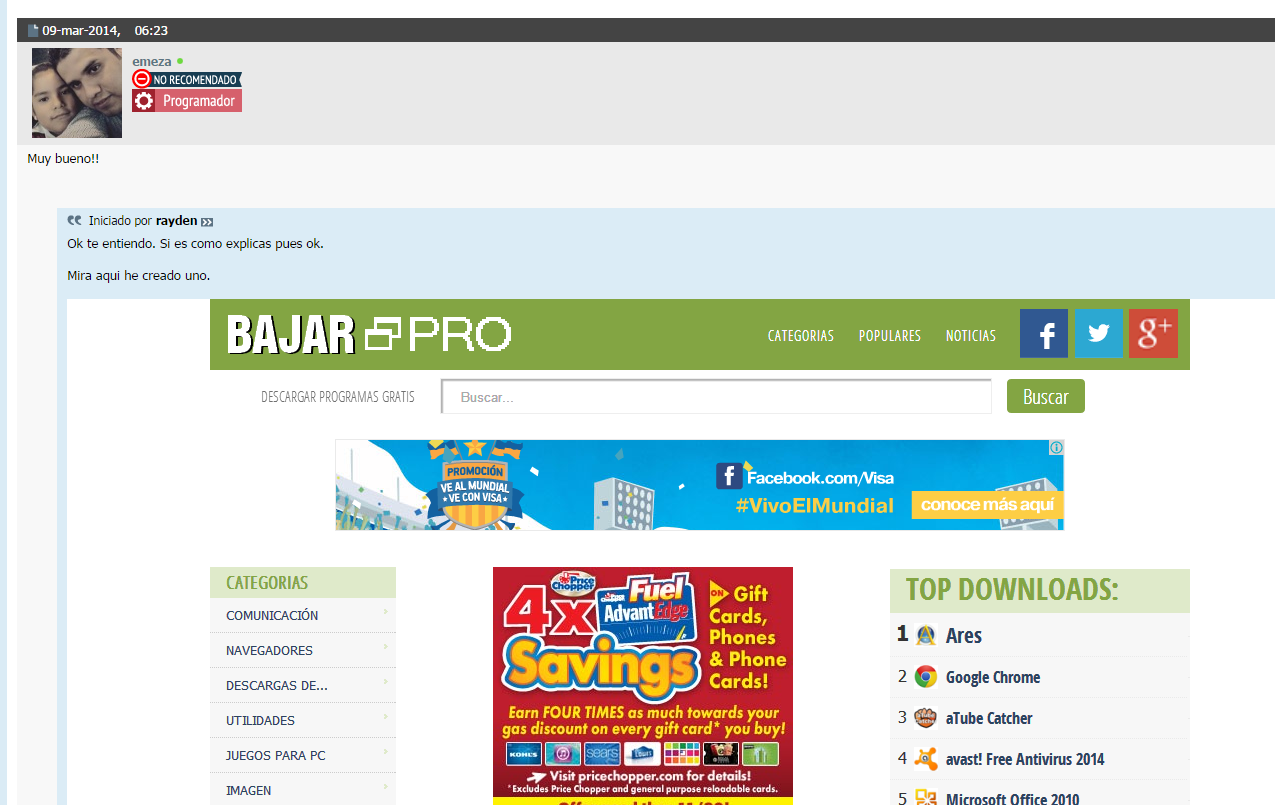Click the Programador rank badge
Screen dimensions: 1275x805
coord(187,101)
